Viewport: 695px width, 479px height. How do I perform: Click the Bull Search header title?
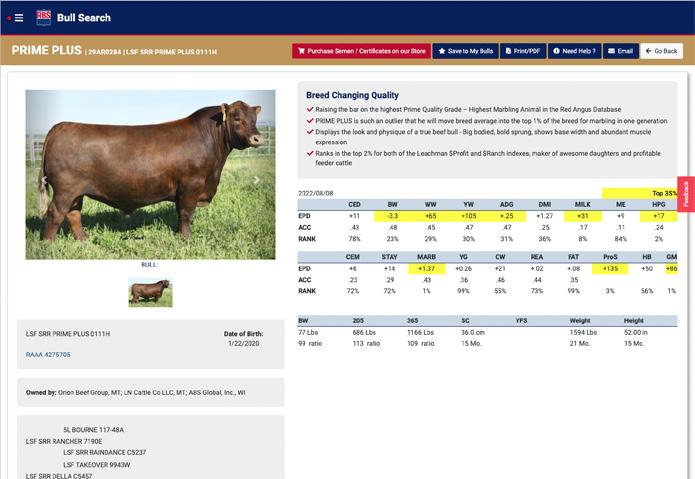point(84,17)
